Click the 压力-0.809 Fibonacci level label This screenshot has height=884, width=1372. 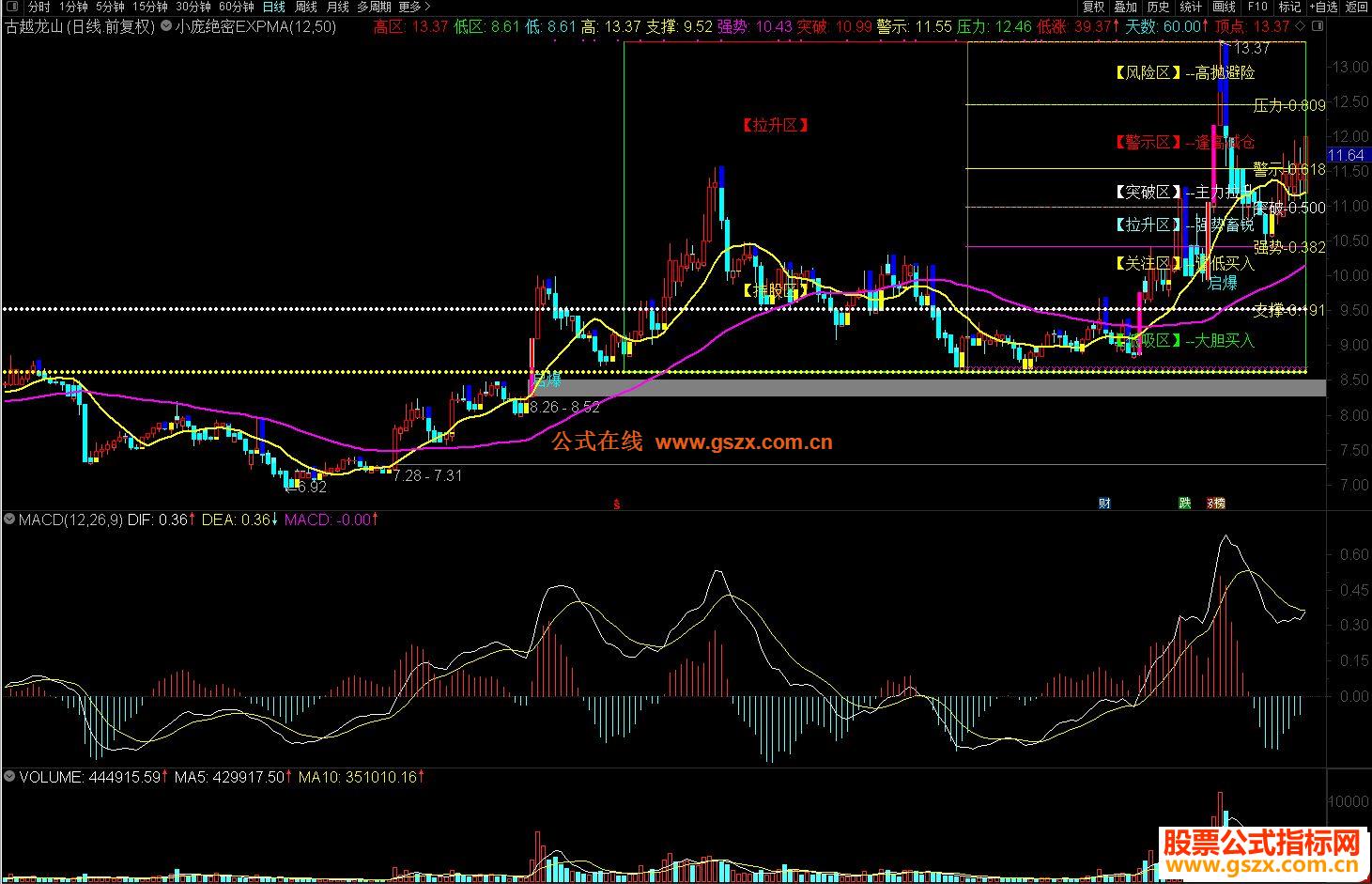[1289, 106]
